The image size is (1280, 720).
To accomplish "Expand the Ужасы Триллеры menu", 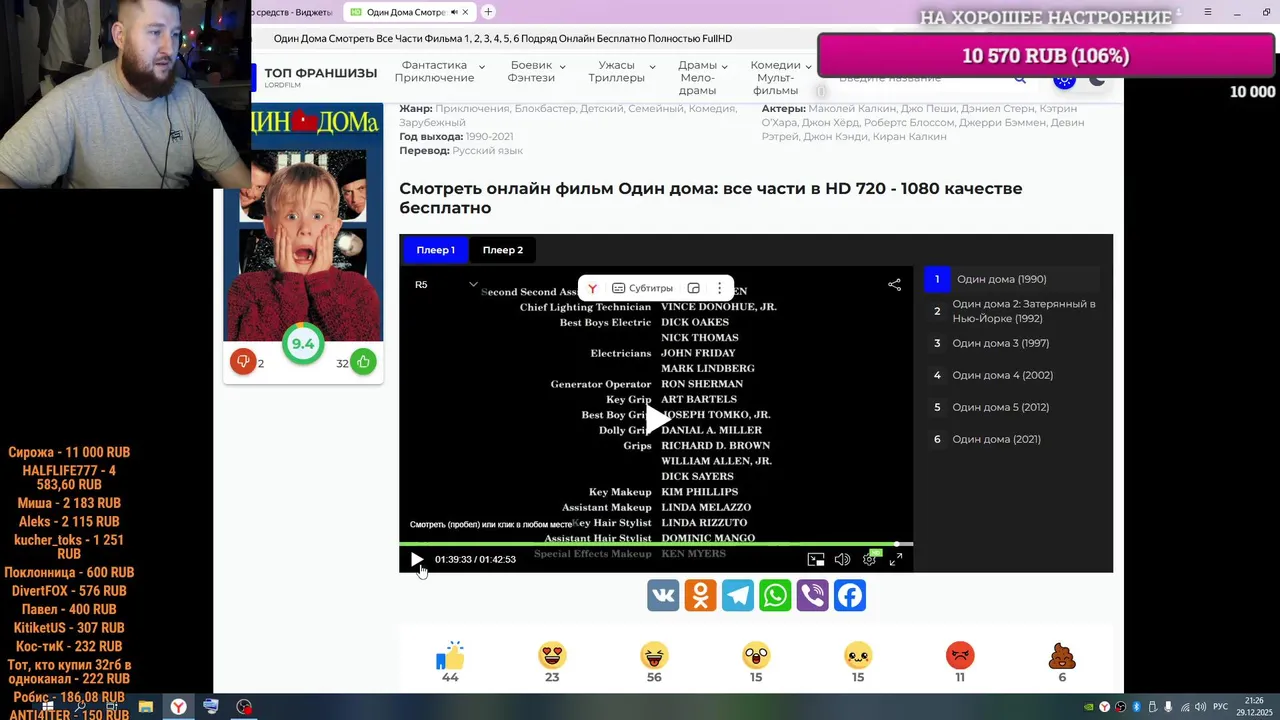I will tap(622, 72).
